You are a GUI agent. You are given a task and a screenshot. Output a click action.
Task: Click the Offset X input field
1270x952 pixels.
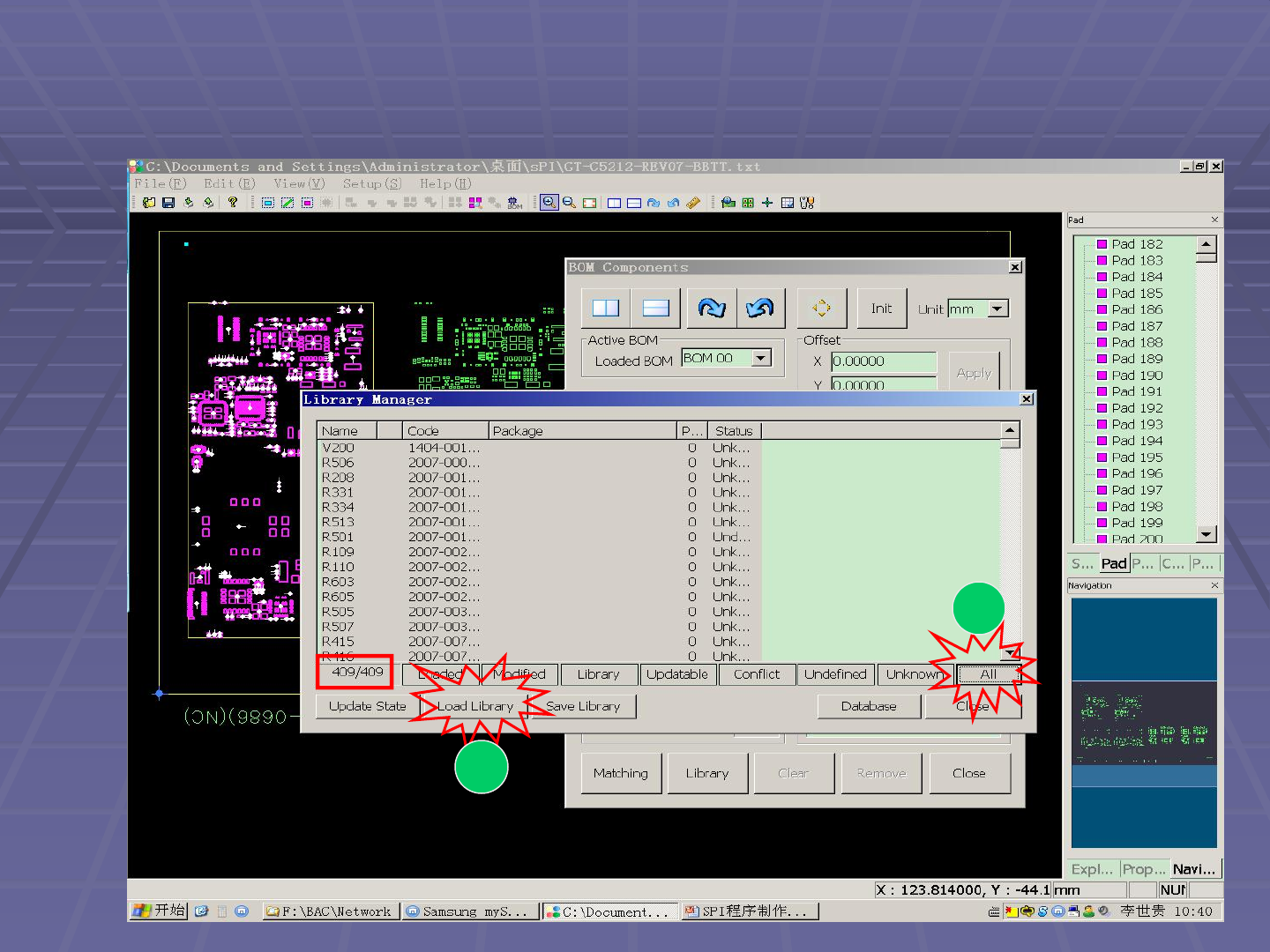click(884, 361)
